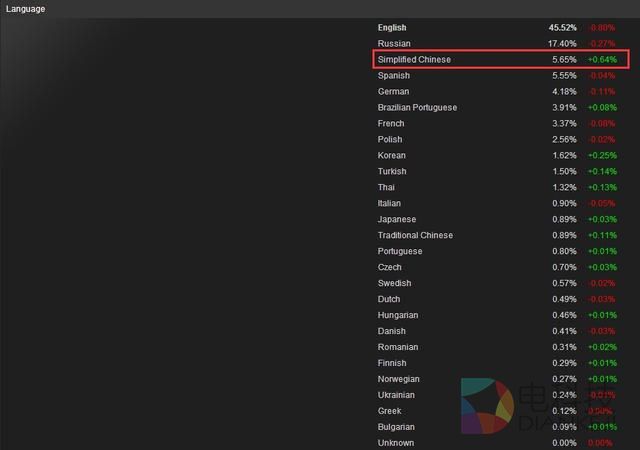640x450 pixels.
Task: Click the 0.57% Swedish share value
Action: [564, 283]
